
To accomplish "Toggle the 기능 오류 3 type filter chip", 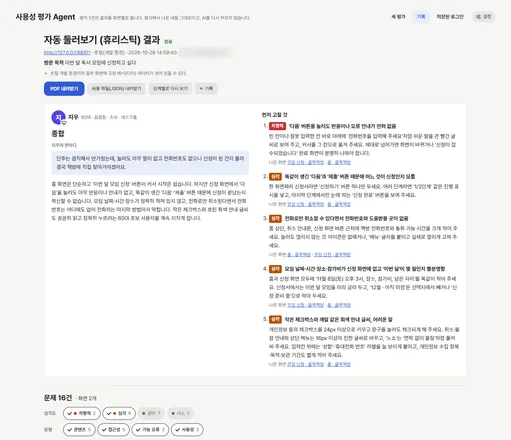I will tap(150, 430).
